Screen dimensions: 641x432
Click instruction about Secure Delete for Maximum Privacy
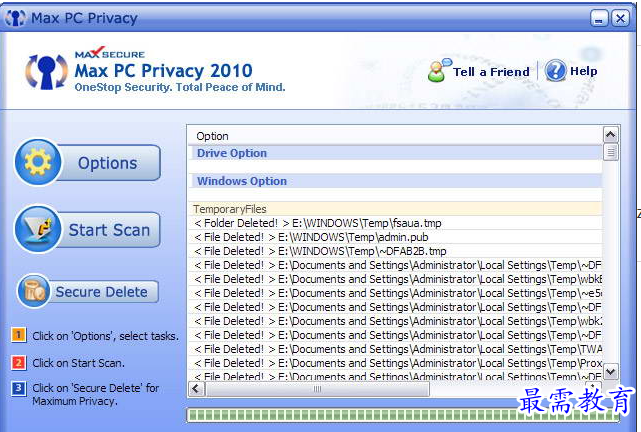[x=96, y=394]
